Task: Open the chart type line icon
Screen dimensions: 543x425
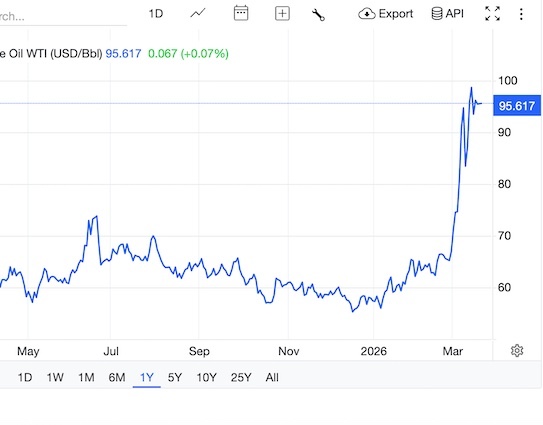Action: tap(198, 14)
